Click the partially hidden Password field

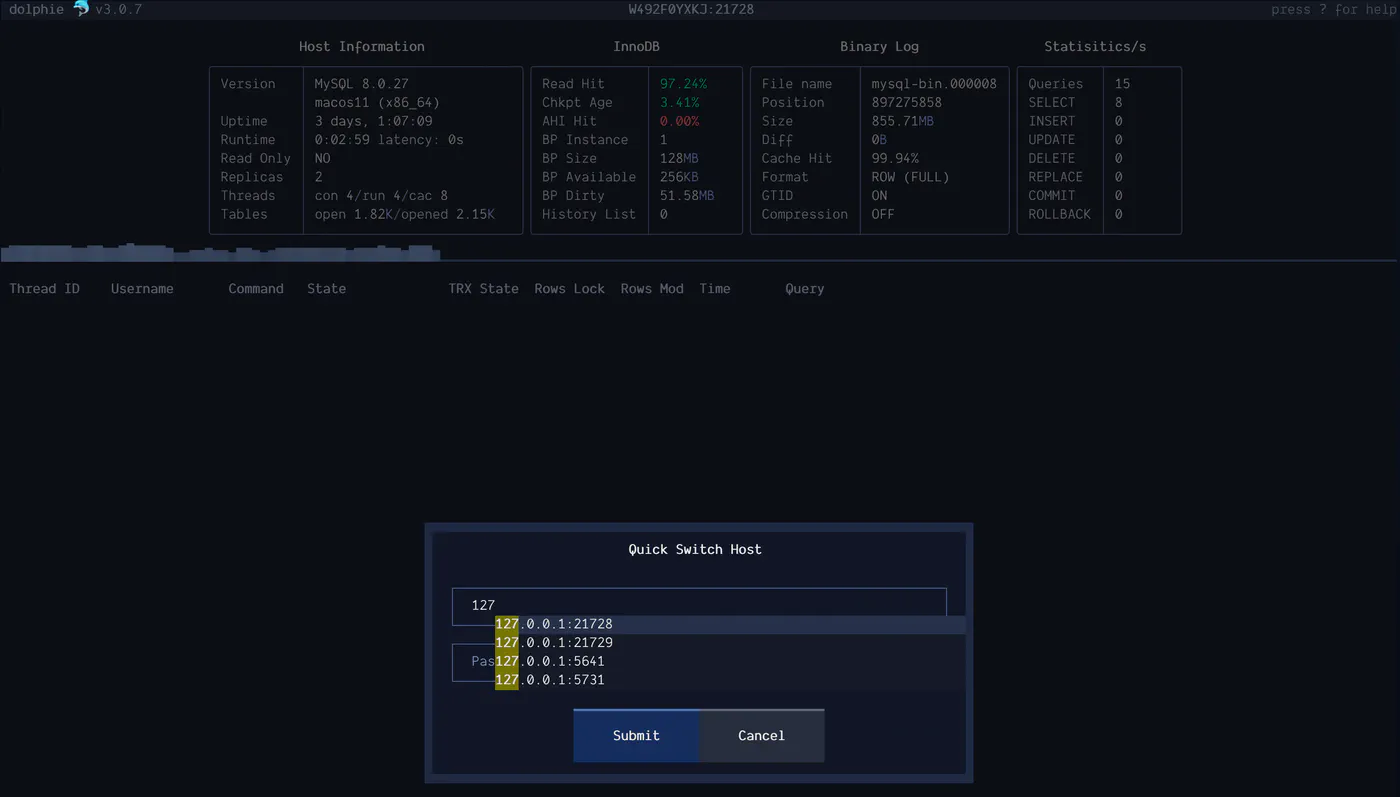474,662
